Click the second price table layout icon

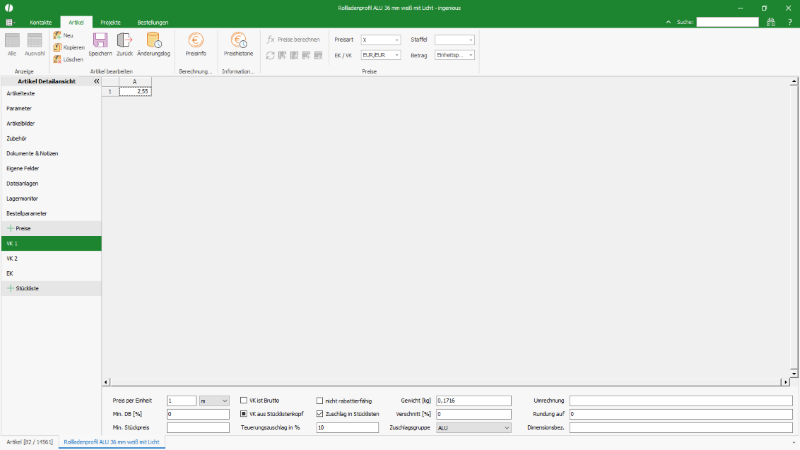click(294, 55)
